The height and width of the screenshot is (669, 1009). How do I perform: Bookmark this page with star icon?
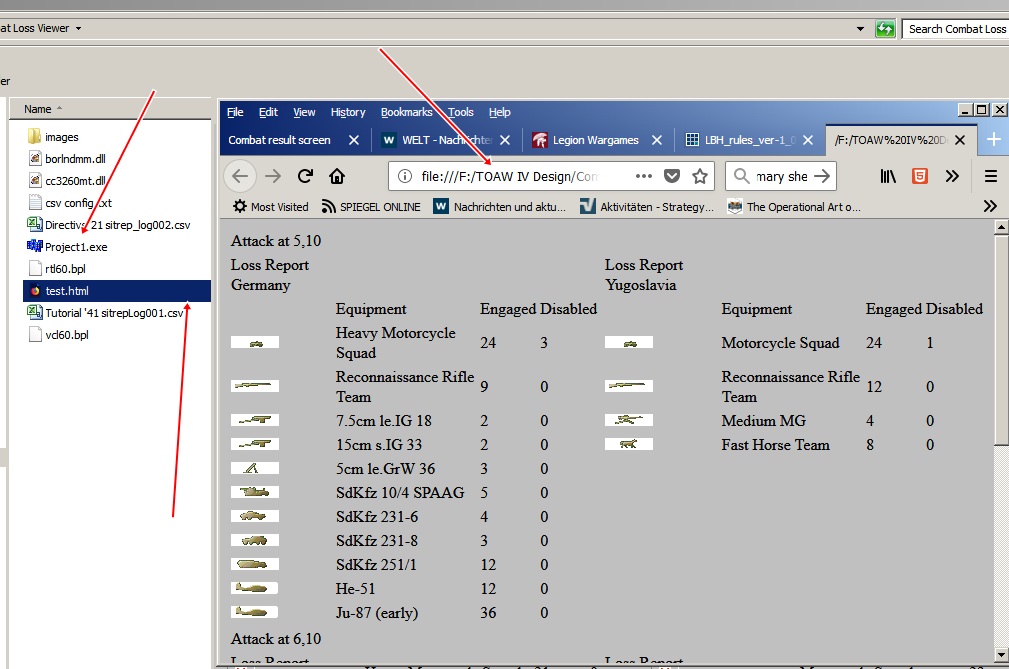point(700,176)
